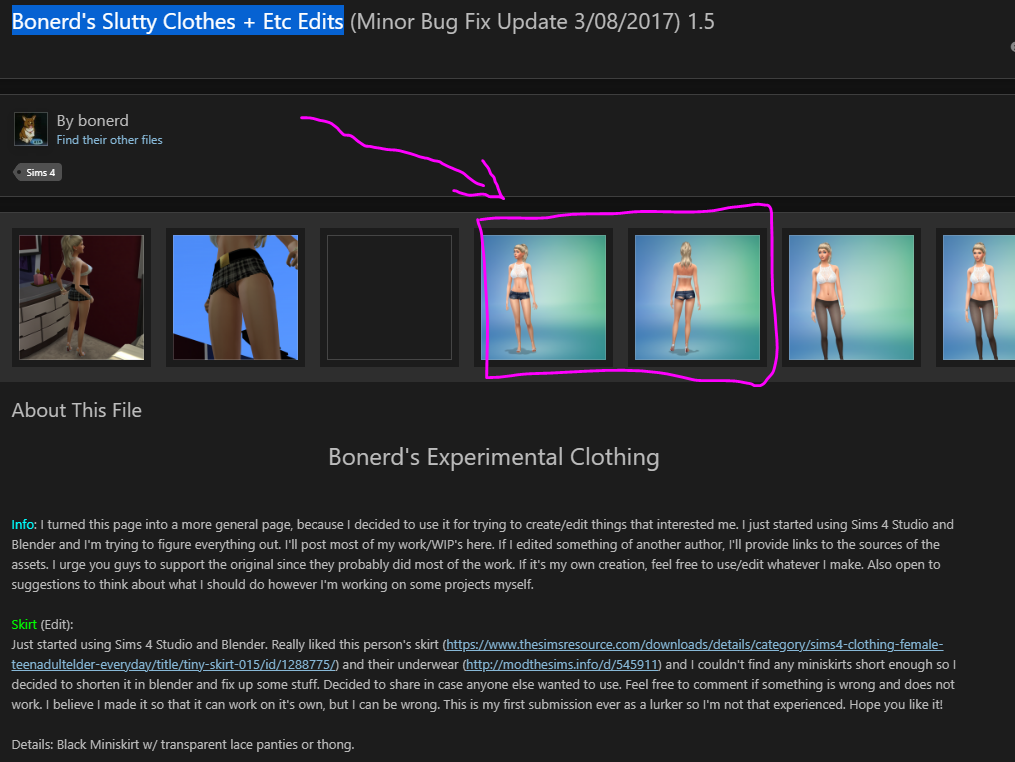Click the highlighted file title text

pos(177,21)
